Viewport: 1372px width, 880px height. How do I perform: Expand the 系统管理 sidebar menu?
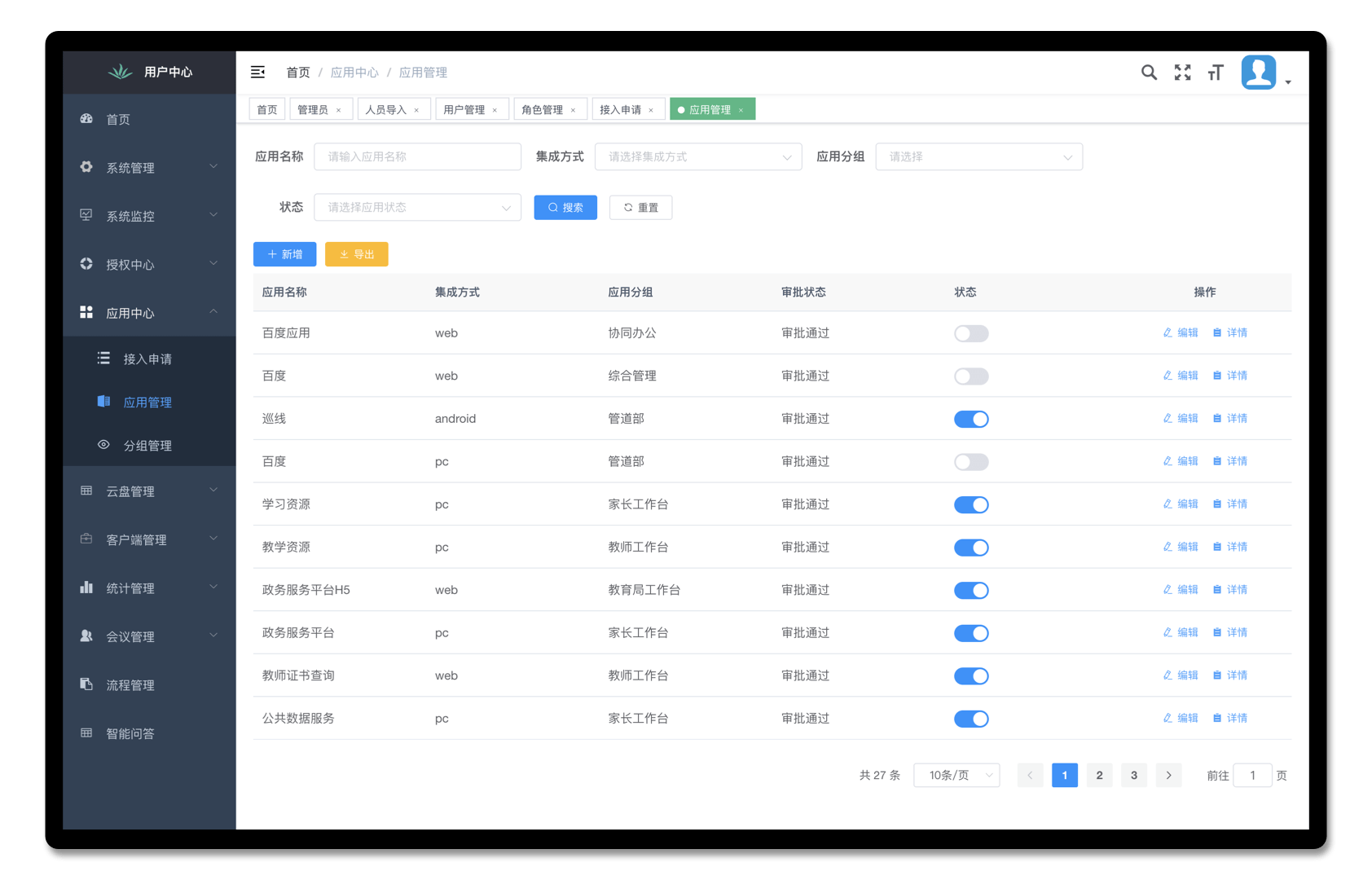(x=149, y=168)
